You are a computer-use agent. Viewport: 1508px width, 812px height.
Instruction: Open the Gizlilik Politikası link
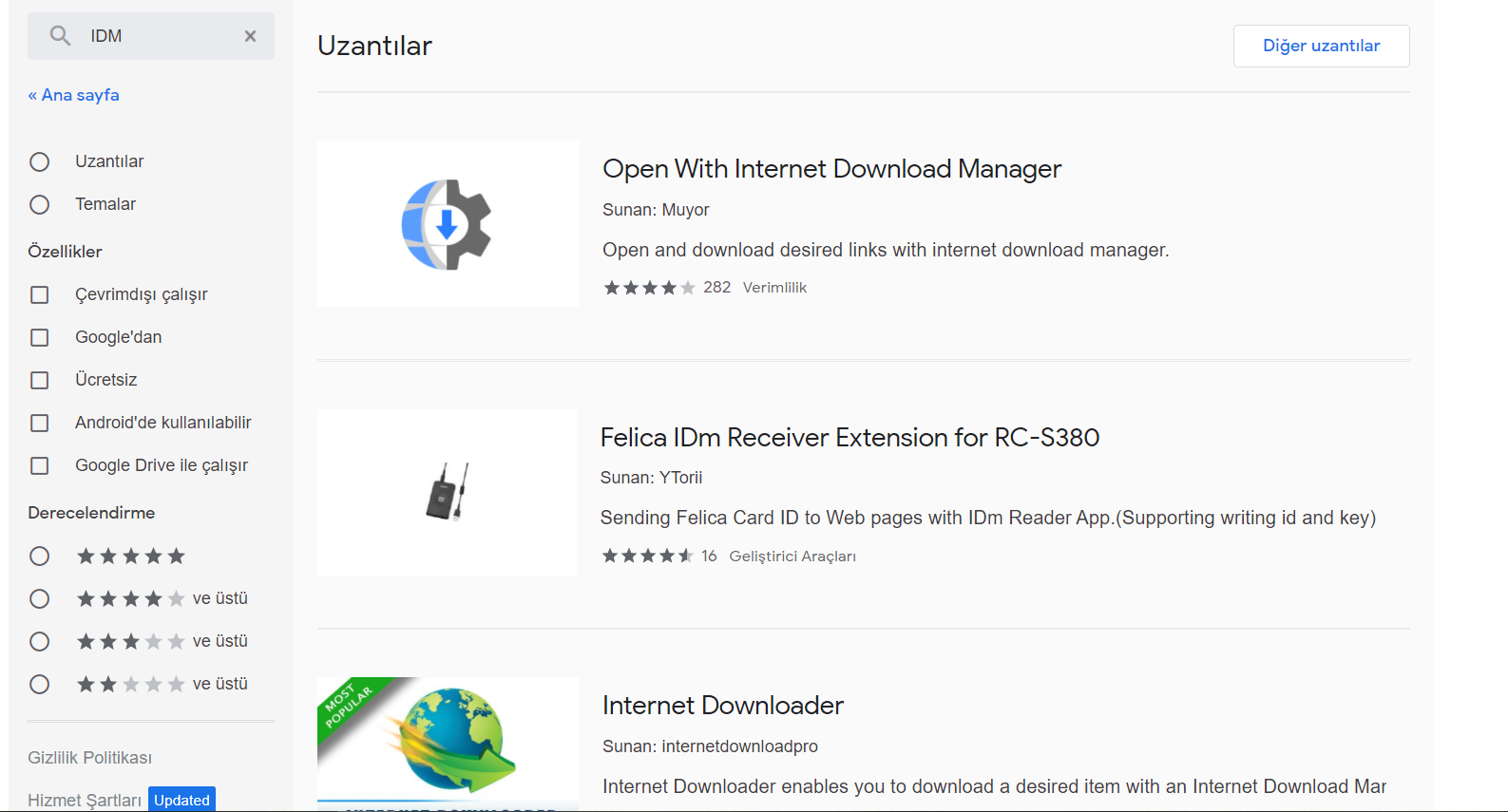90,758
